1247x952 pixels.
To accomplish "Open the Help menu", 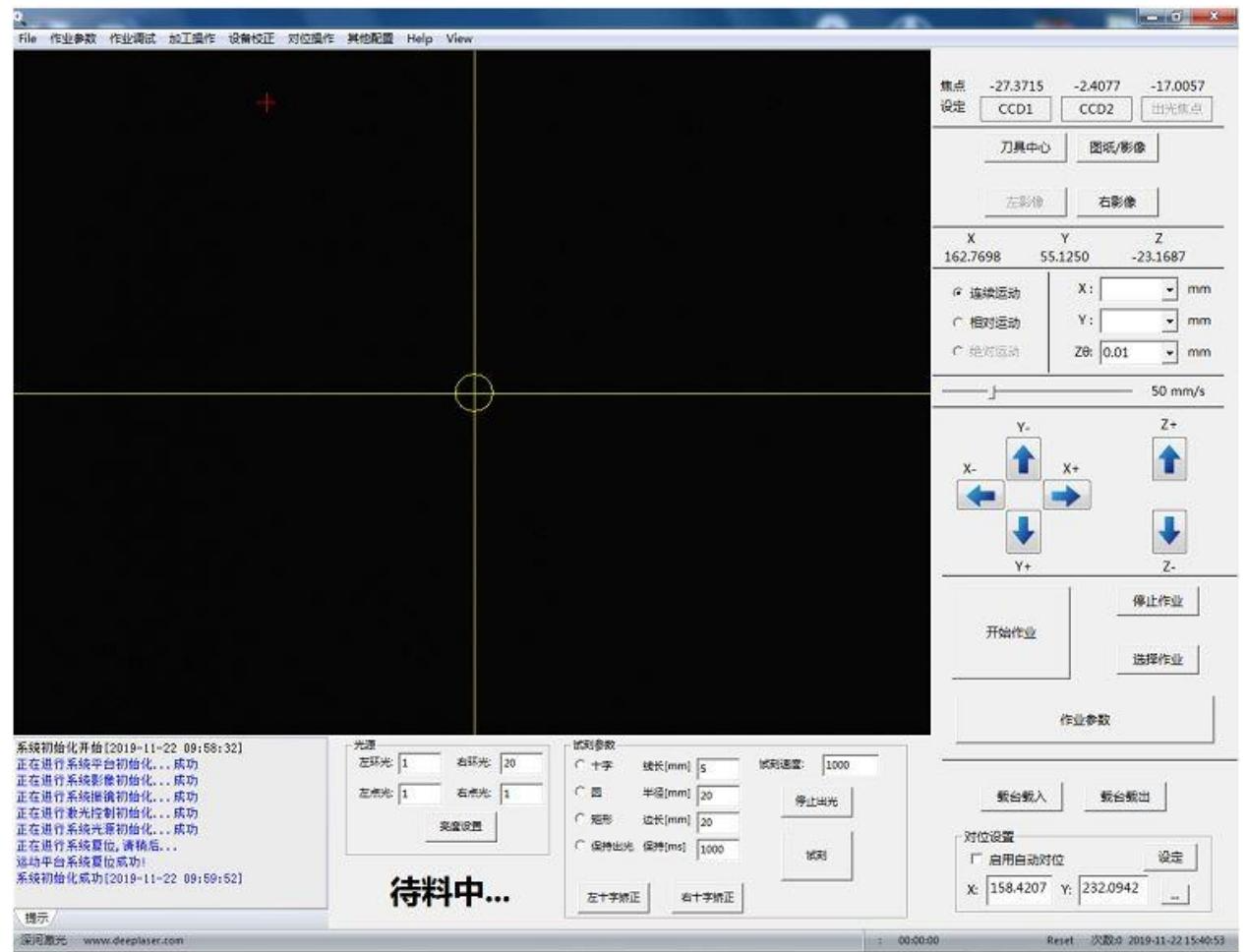I will click(x=419, y=38).
